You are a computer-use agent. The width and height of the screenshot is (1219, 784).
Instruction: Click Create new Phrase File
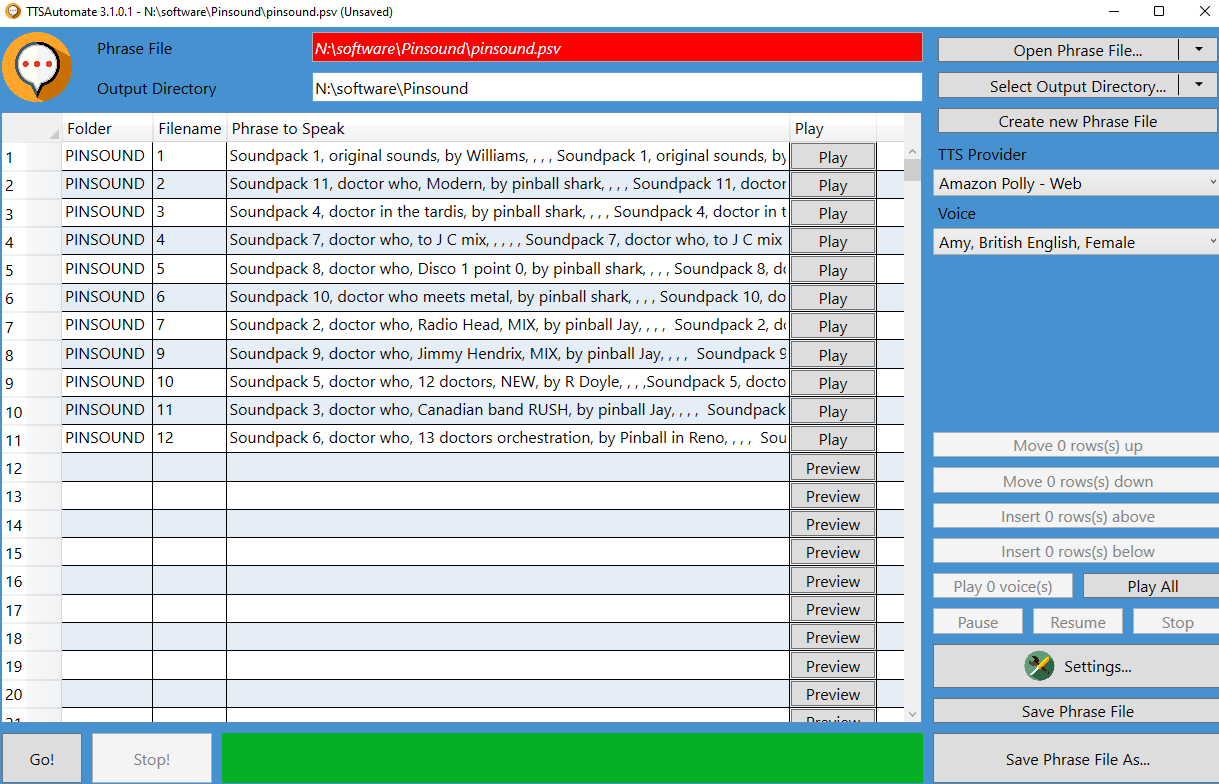pyautogui.click(x=1077, y=121)
